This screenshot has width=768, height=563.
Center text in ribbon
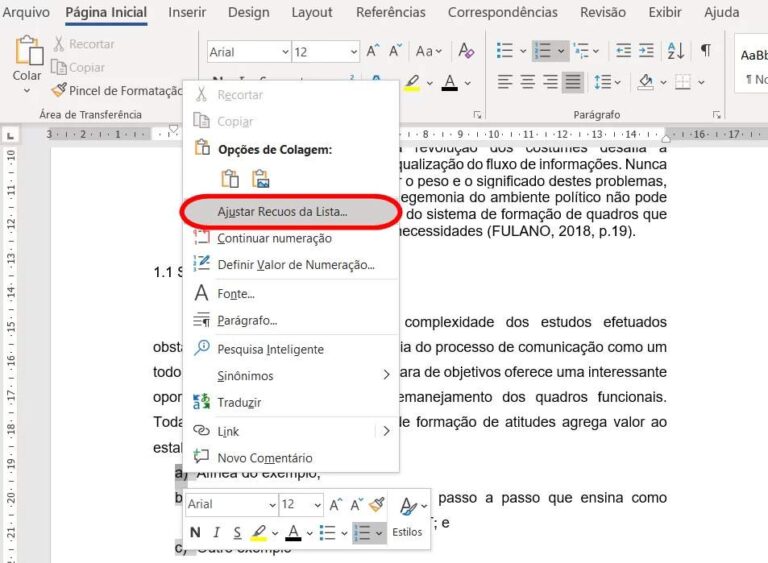click(x=527, y=81)
